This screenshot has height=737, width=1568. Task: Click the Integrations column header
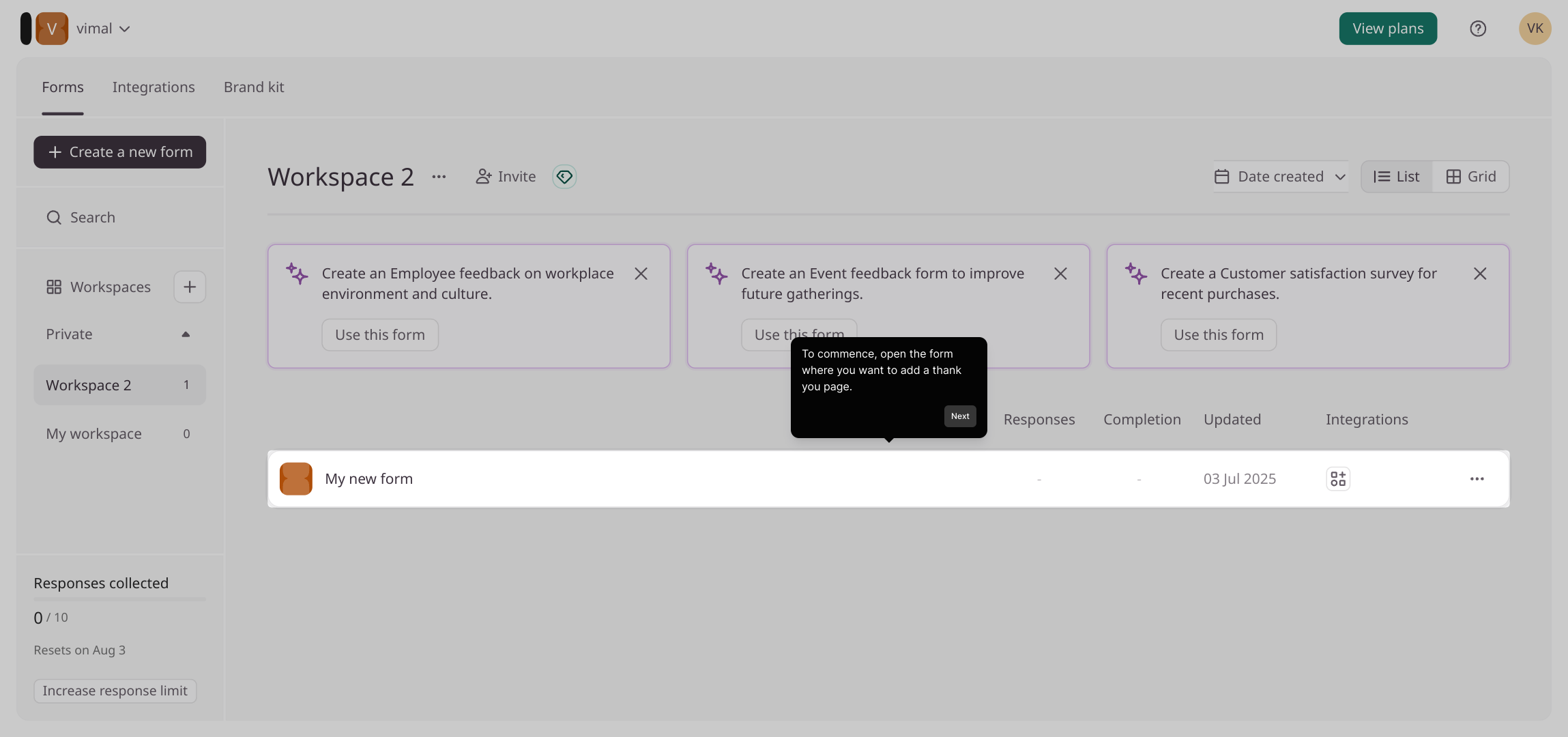click(x=1367, y=420)
